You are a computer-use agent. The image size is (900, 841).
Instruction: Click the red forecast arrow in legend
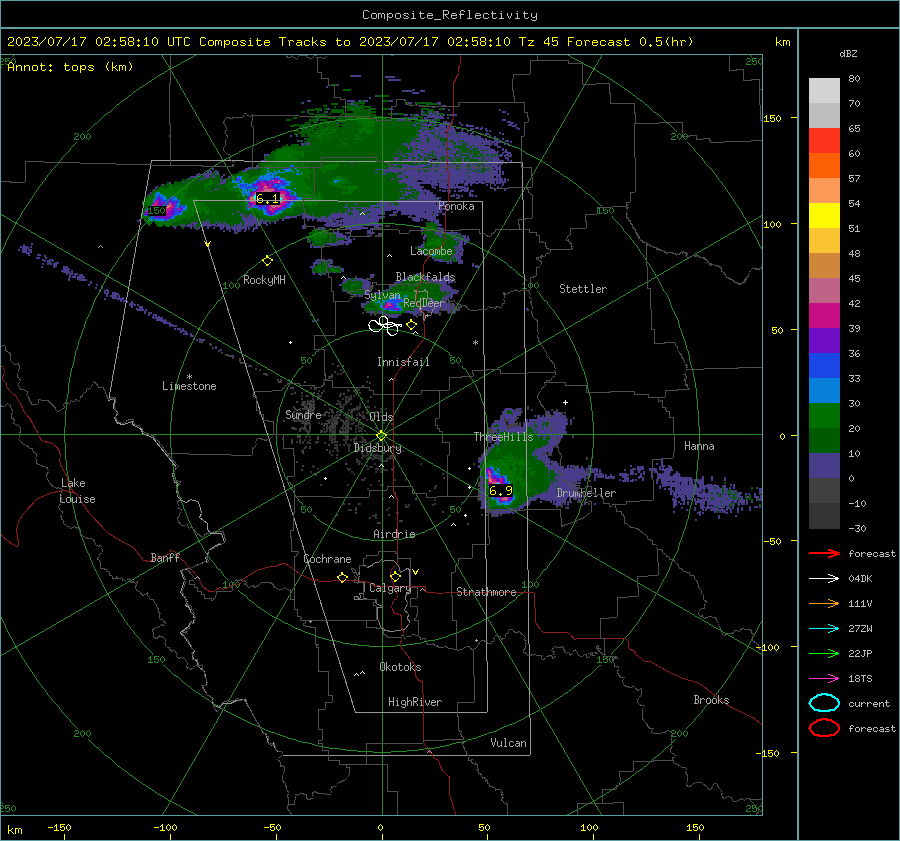point(824,553)
